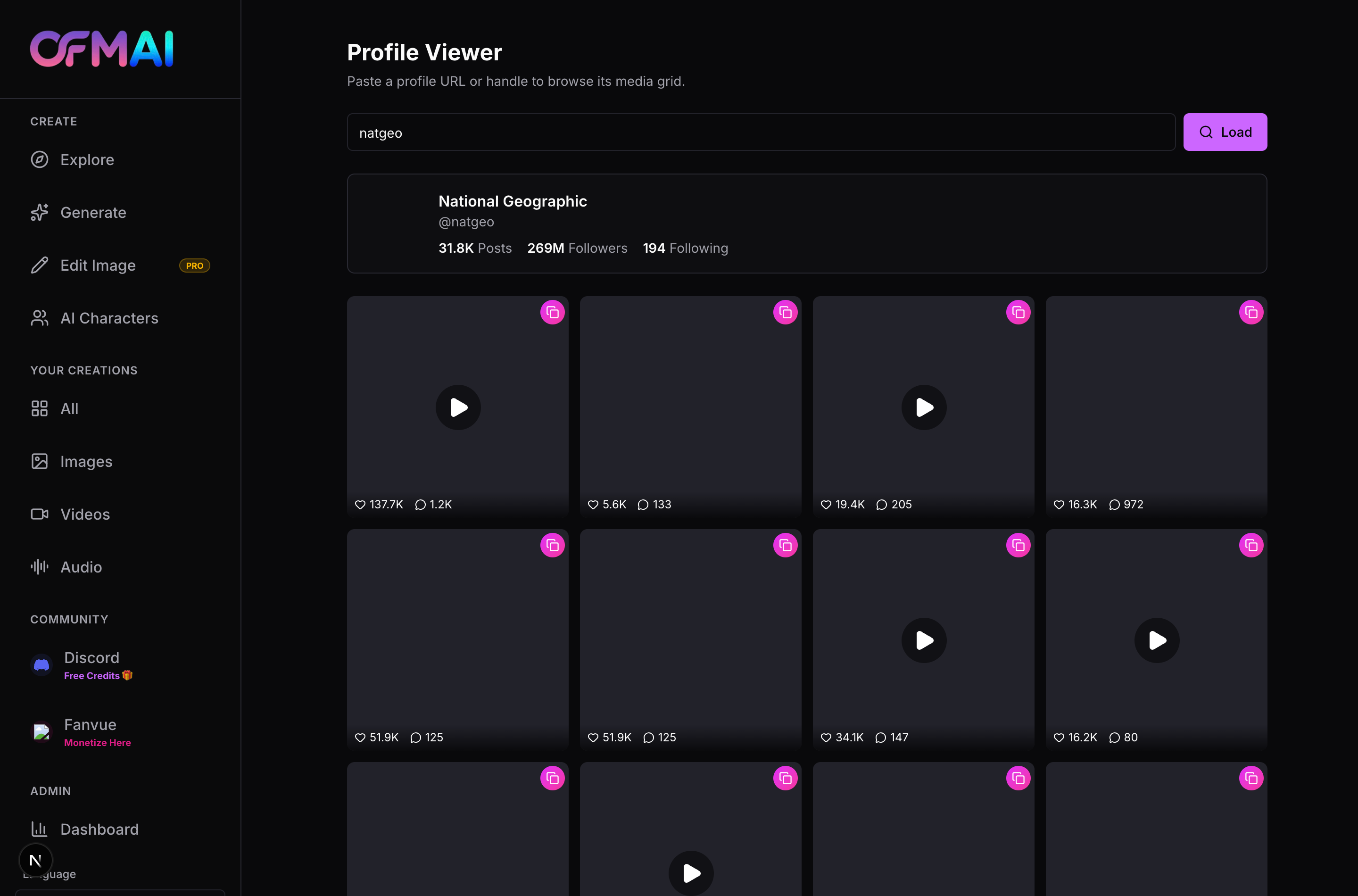1358x896 pixels.
Task: Click the people icon beside AI Characters
Action: [x=40, y=318]
